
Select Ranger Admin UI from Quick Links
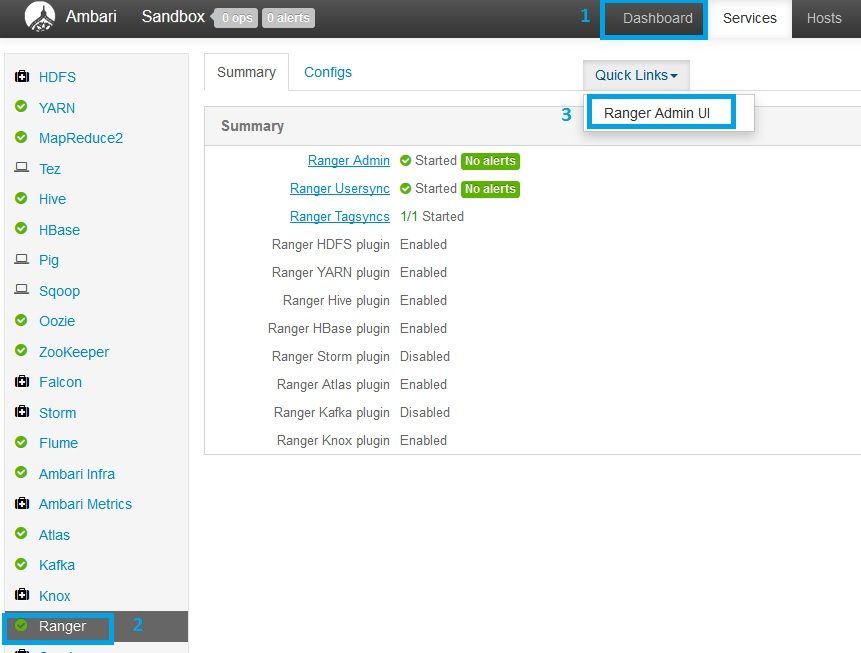[656, 113]
